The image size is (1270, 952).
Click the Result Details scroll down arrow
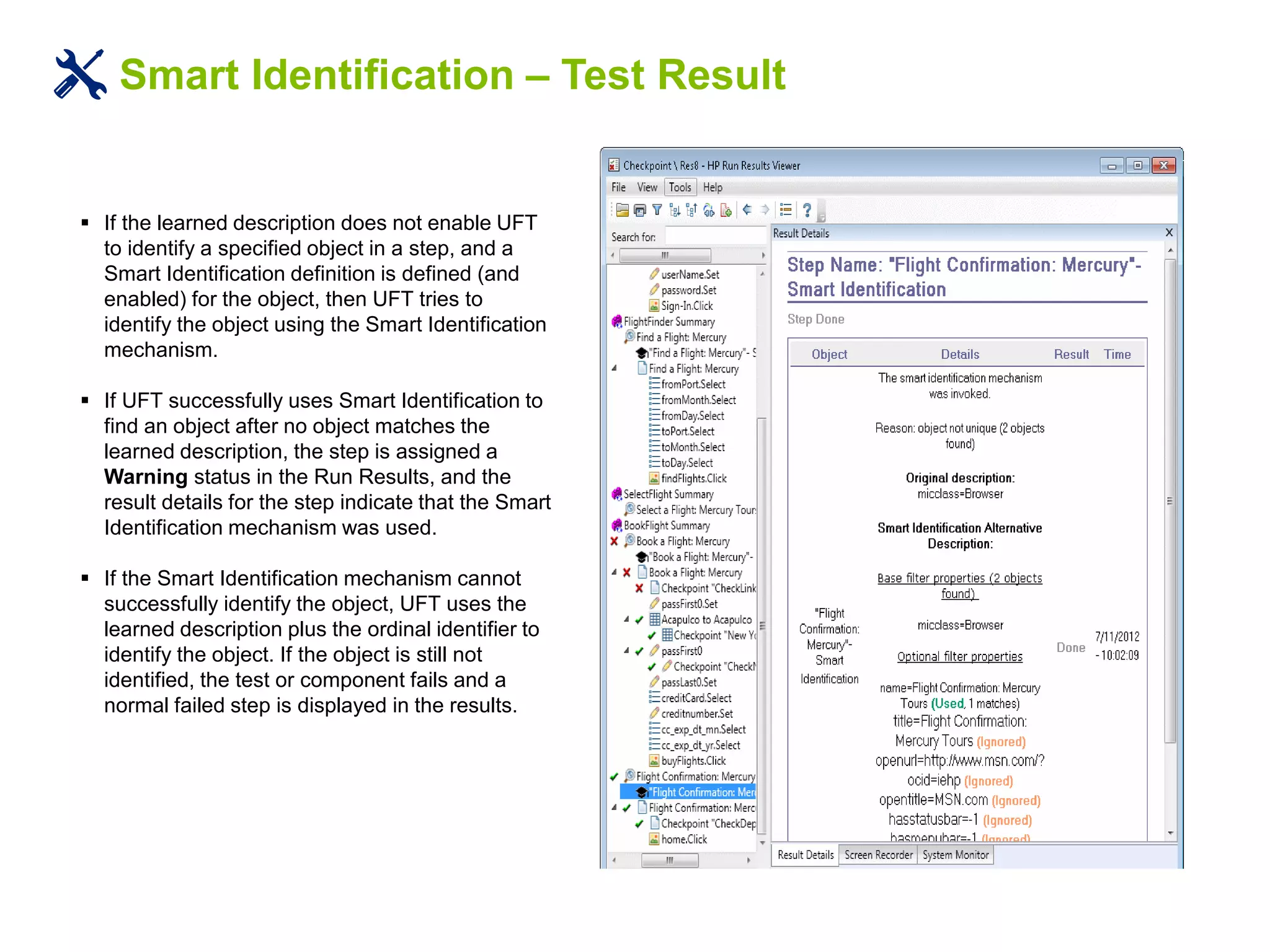(x=1170, y=834)
